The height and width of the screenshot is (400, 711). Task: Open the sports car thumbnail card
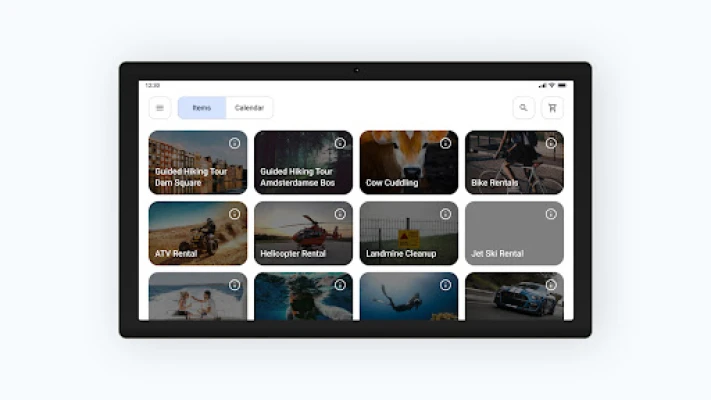pos(514,298)
